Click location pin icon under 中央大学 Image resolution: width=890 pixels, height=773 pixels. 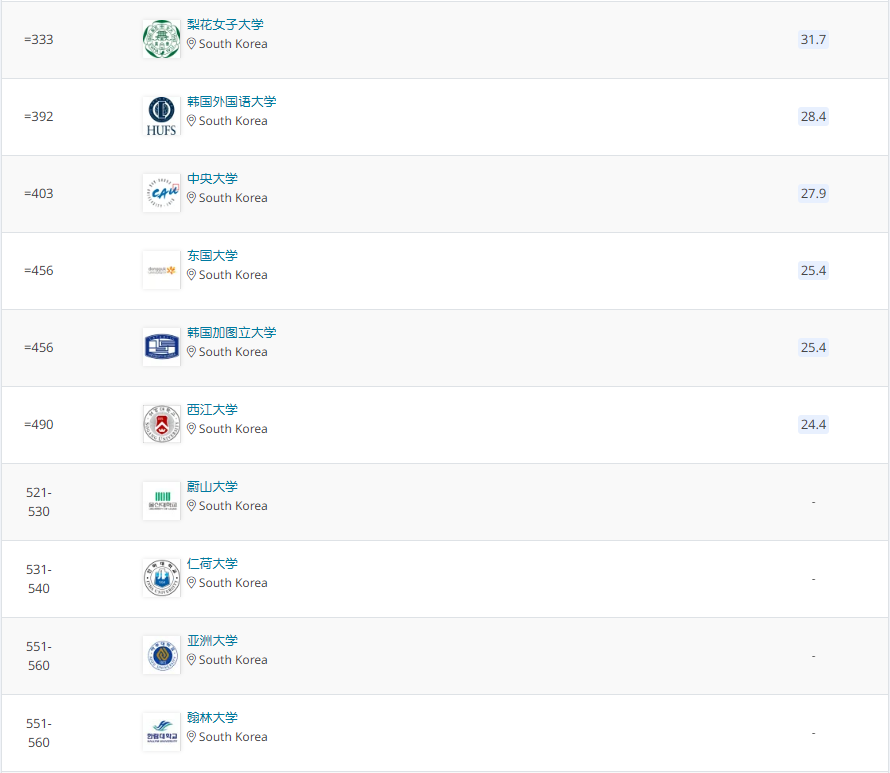pos(191,198)
